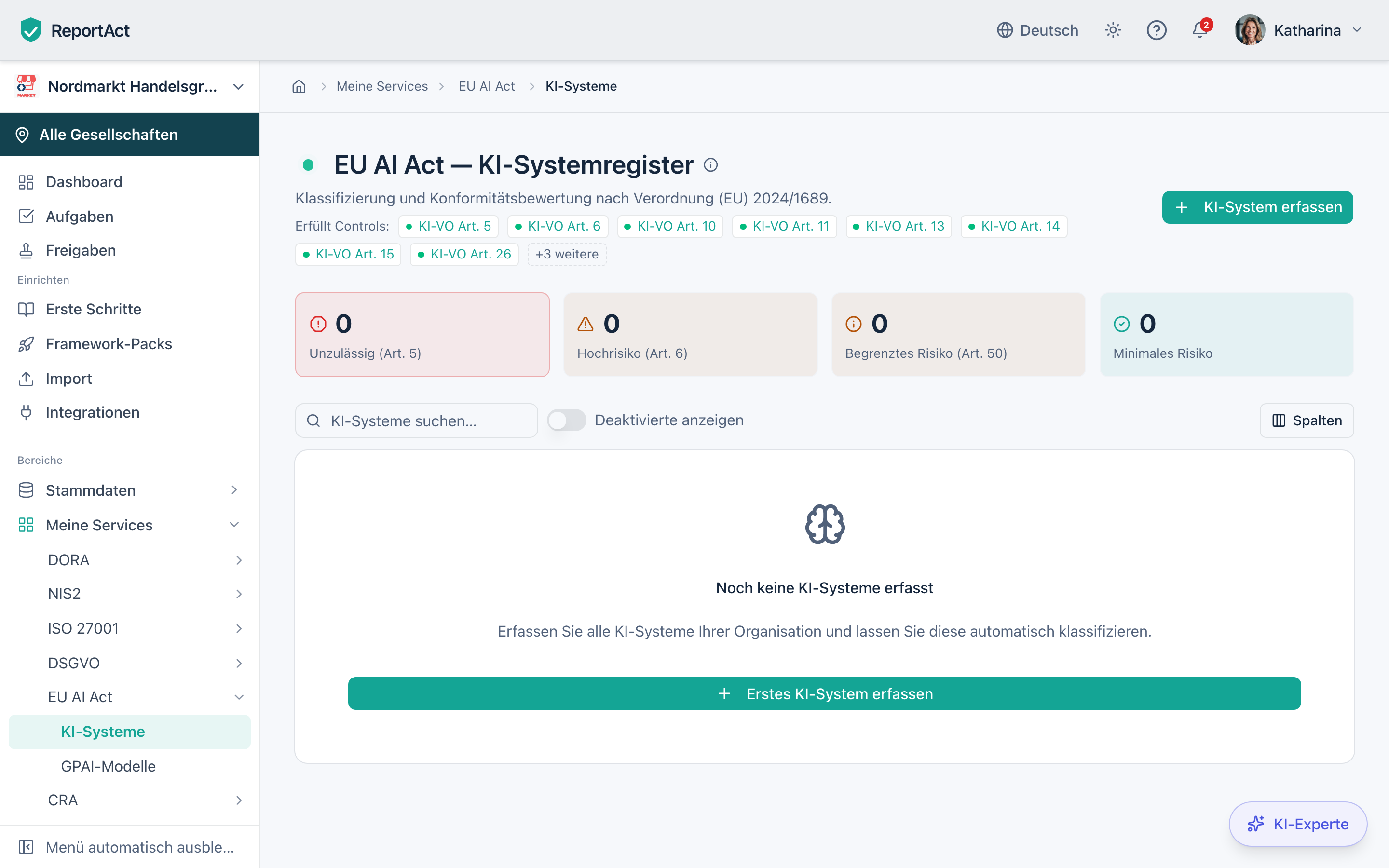Click the Nordmarkt market logo icon
Image resolution: width=1389 pixels, height=868 pixels.
pyautogui.click(x=26, y=86)
